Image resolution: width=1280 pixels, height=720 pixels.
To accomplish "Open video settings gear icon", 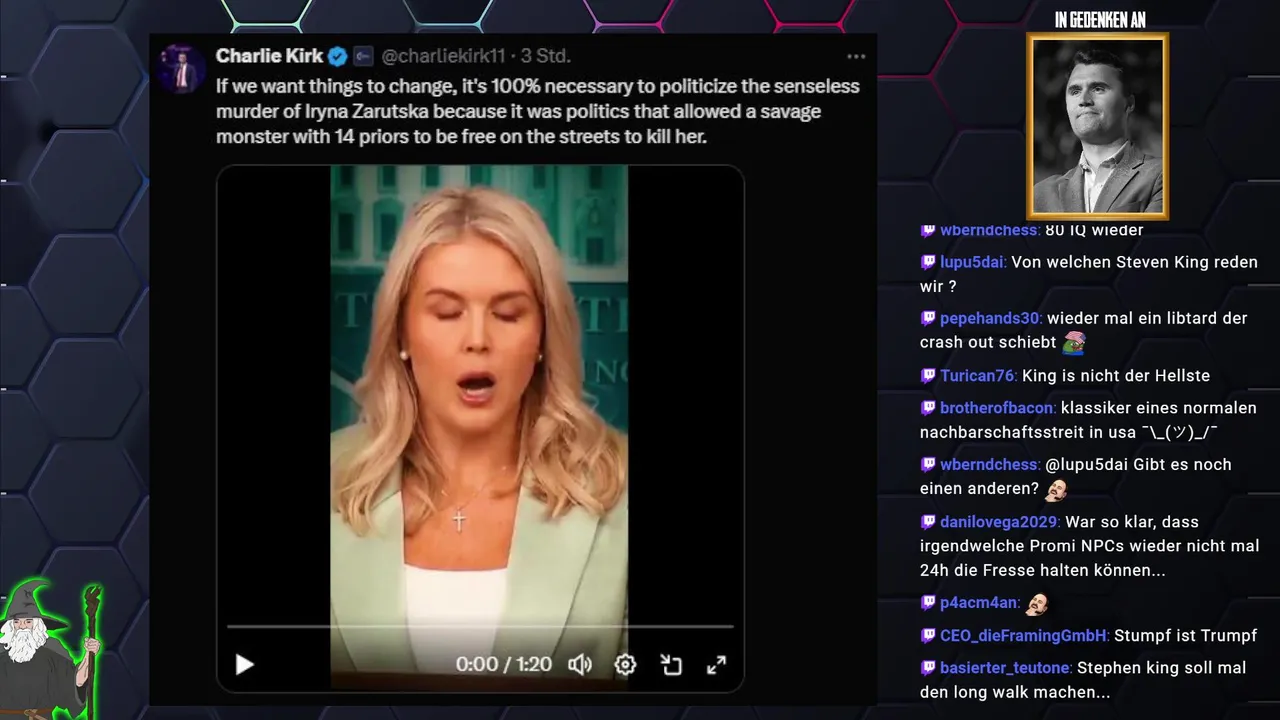I will pos(625,664).
